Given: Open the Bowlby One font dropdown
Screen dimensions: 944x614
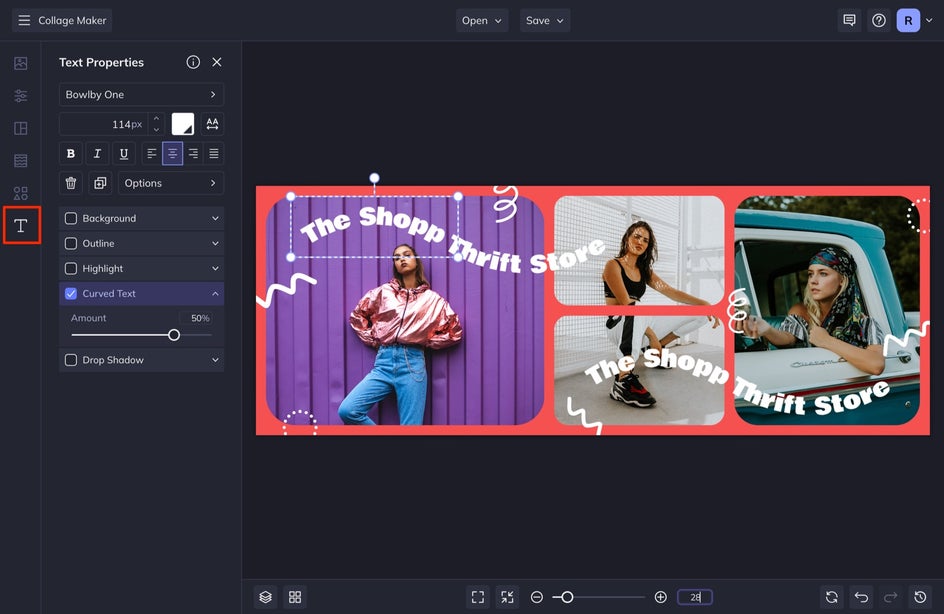Looking at the screenshot, I should [141, 95].
